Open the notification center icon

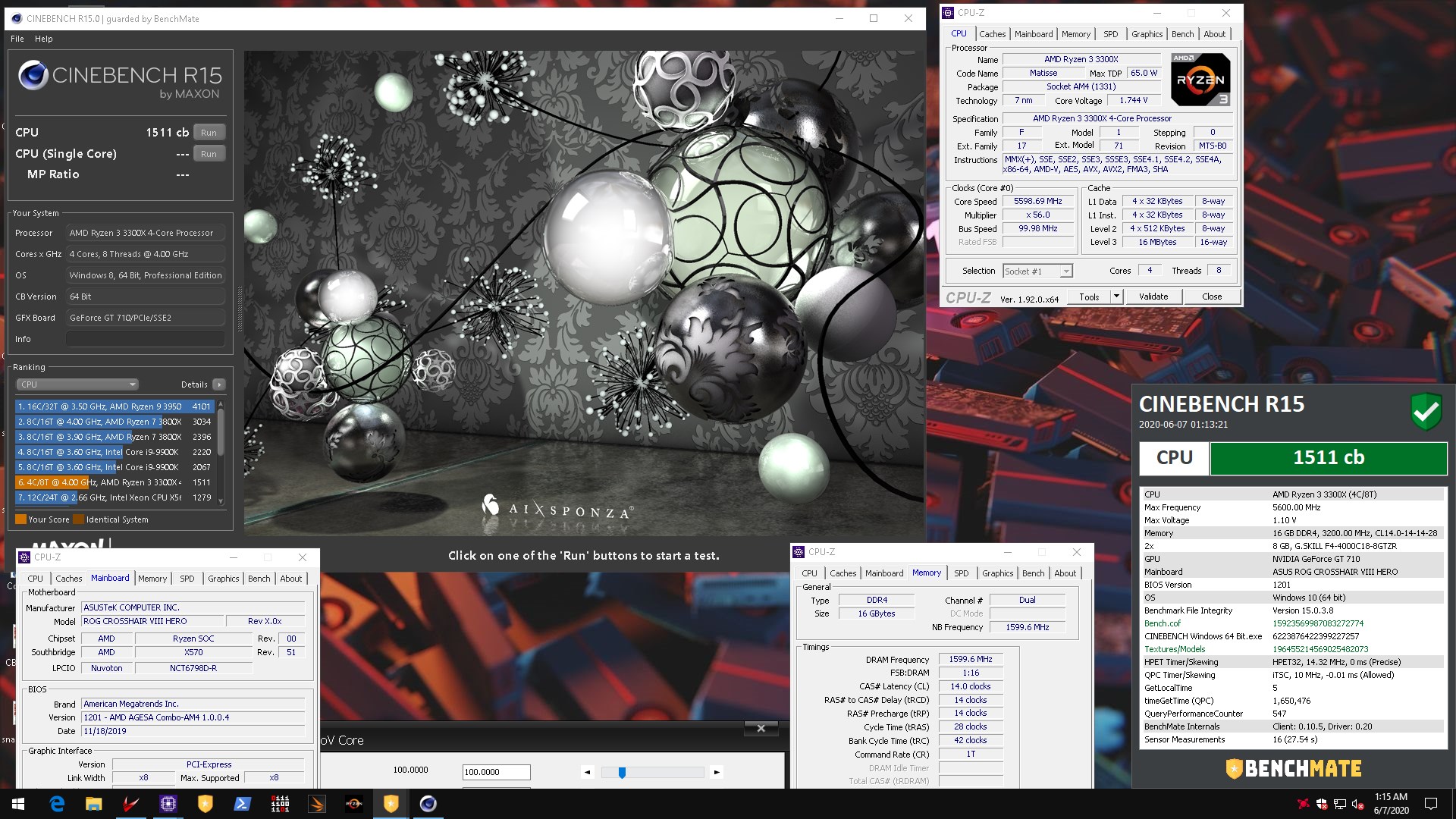click(1431, 804)
